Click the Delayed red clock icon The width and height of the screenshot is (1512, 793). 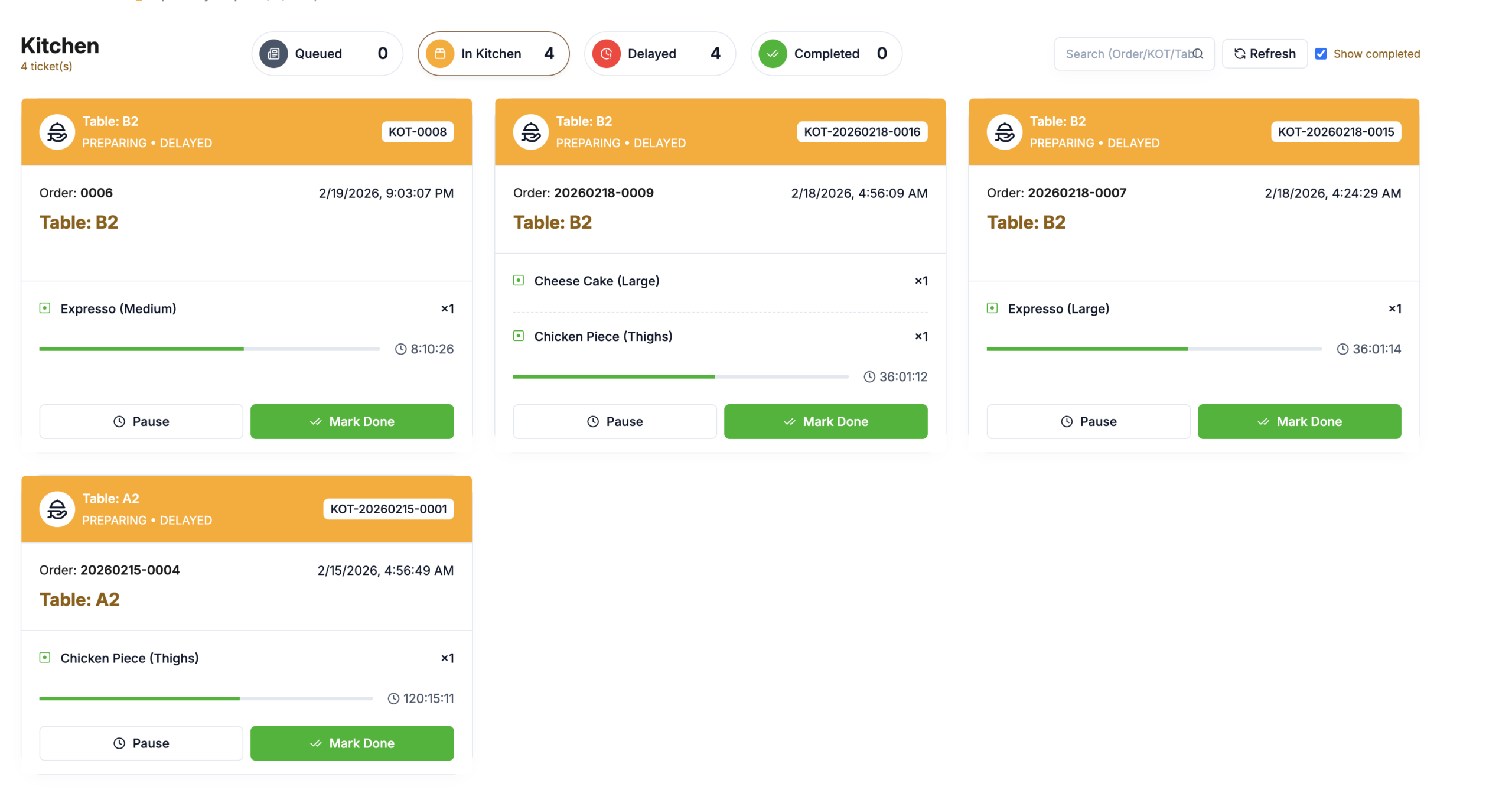[606, 54]
